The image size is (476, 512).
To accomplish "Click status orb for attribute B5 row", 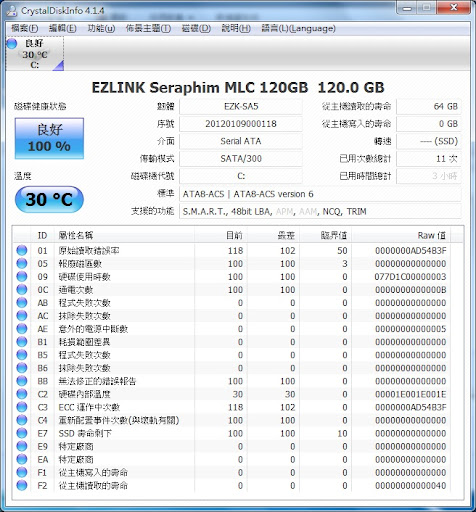I will click(x=22, y=355).
